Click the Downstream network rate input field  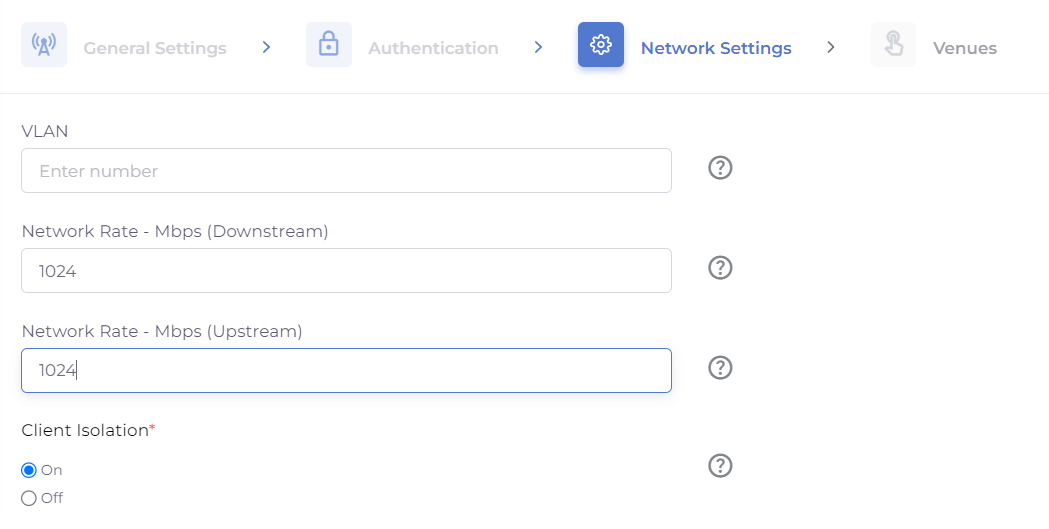(x=346, y=271)
